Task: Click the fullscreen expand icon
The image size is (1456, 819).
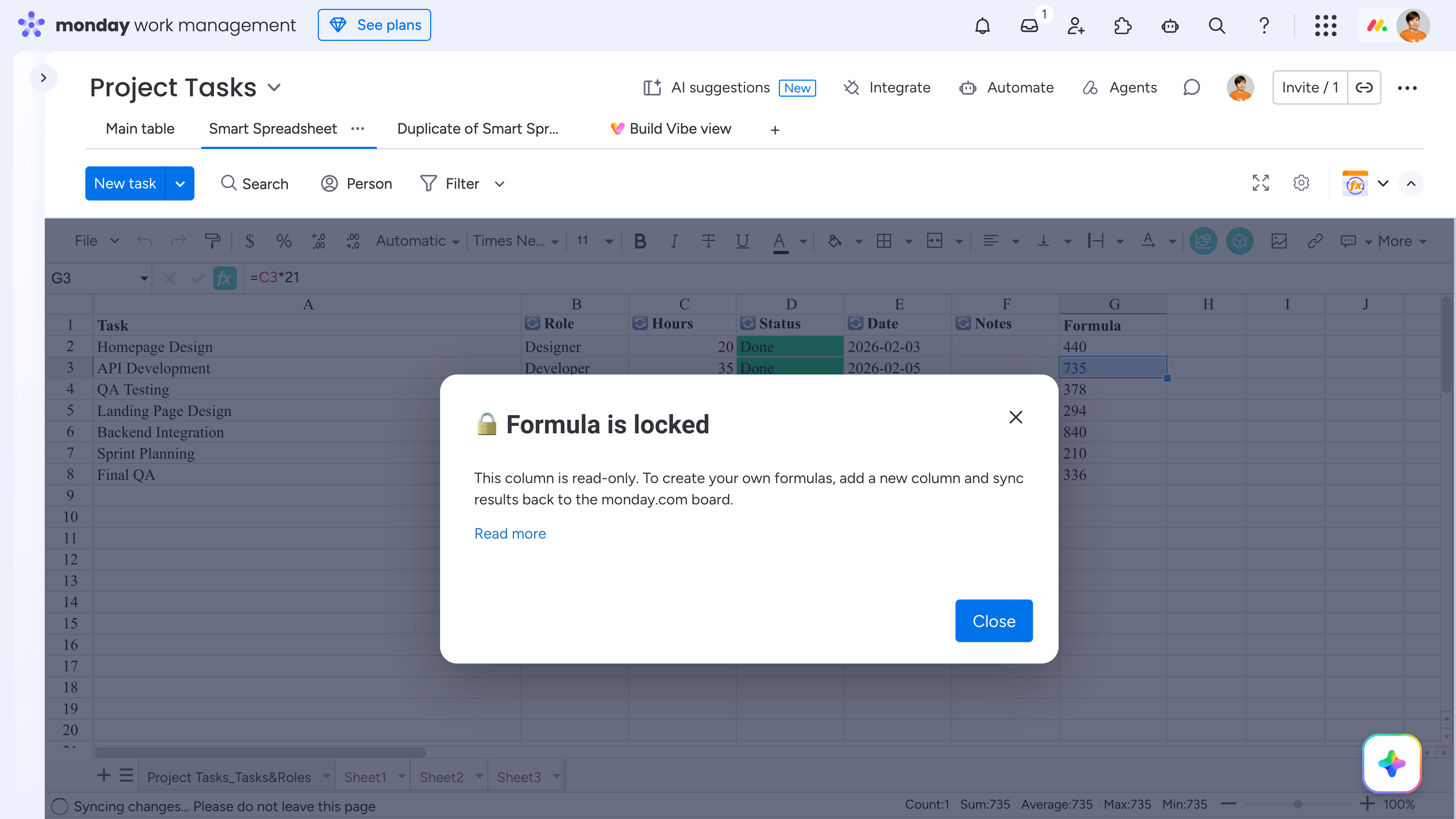Action: (1260, 183)
